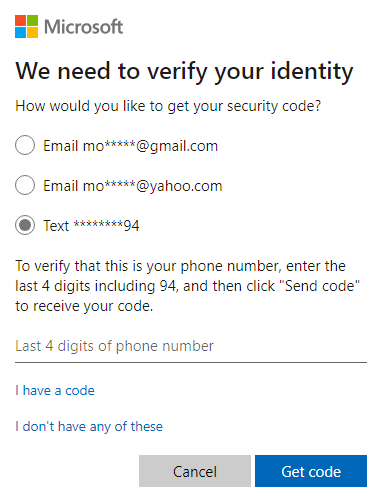Click the 'We need to verify your identity' heading
381x497 pixels.
point(184,71)
